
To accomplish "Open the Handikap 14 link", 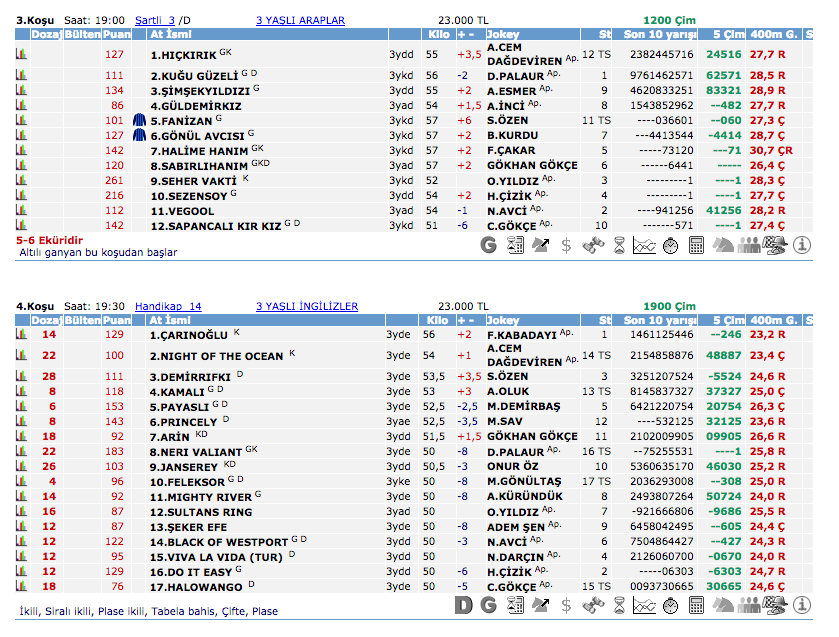I will click(x=167, y=306).
